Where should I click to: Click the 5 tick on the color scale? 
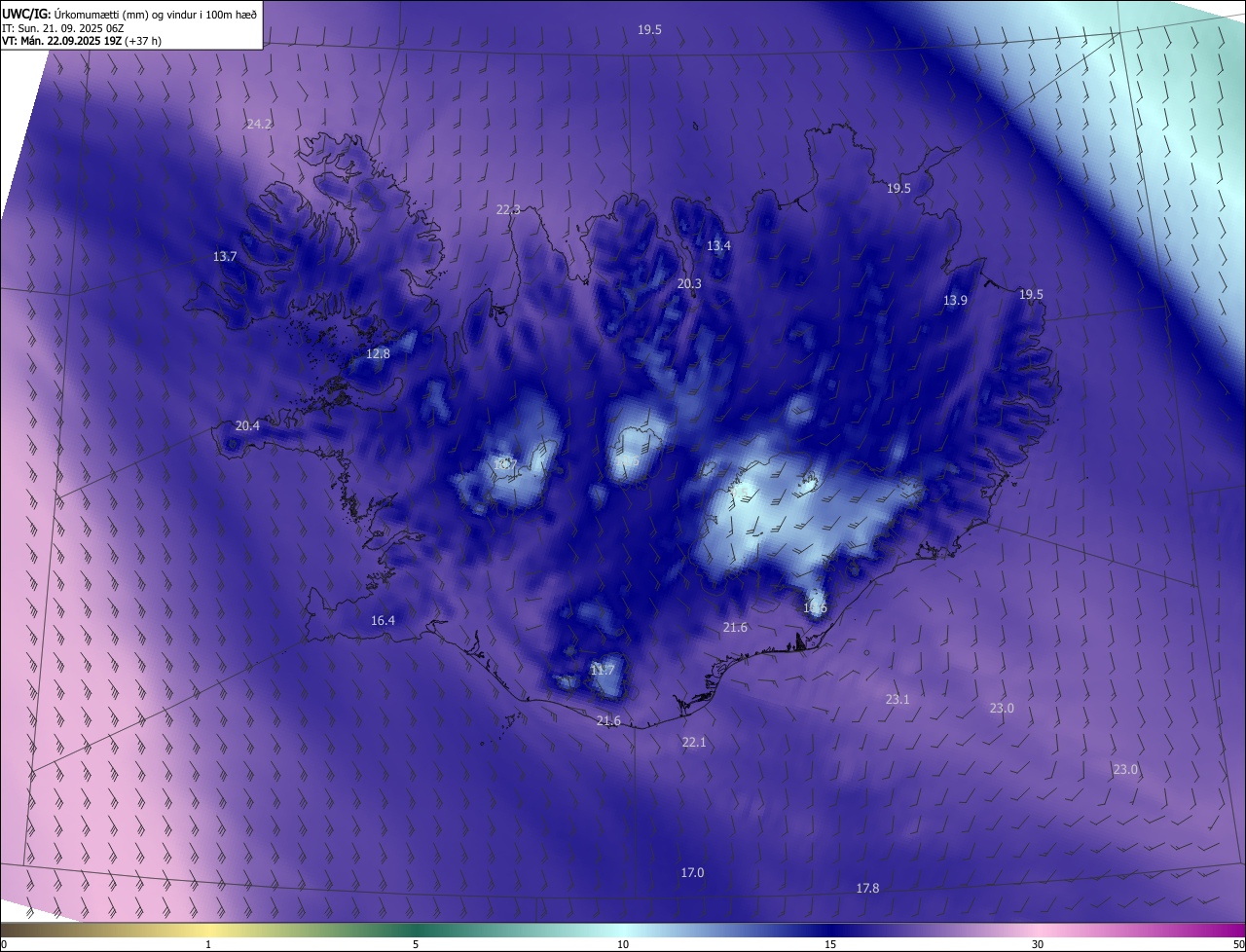click(x=416, y=945)
